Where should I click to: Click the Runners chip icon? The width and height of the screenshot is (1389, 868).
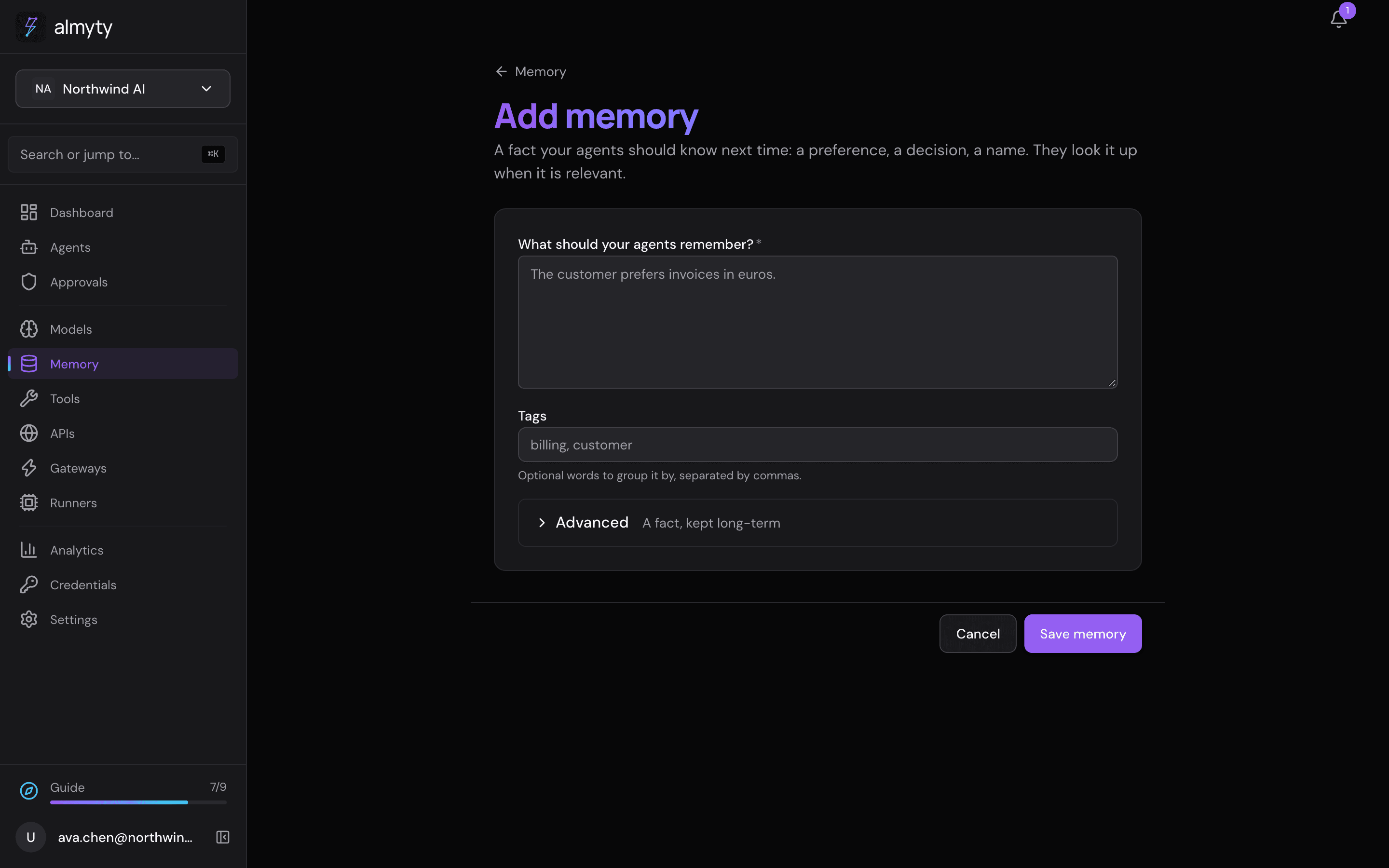(29, 503)
